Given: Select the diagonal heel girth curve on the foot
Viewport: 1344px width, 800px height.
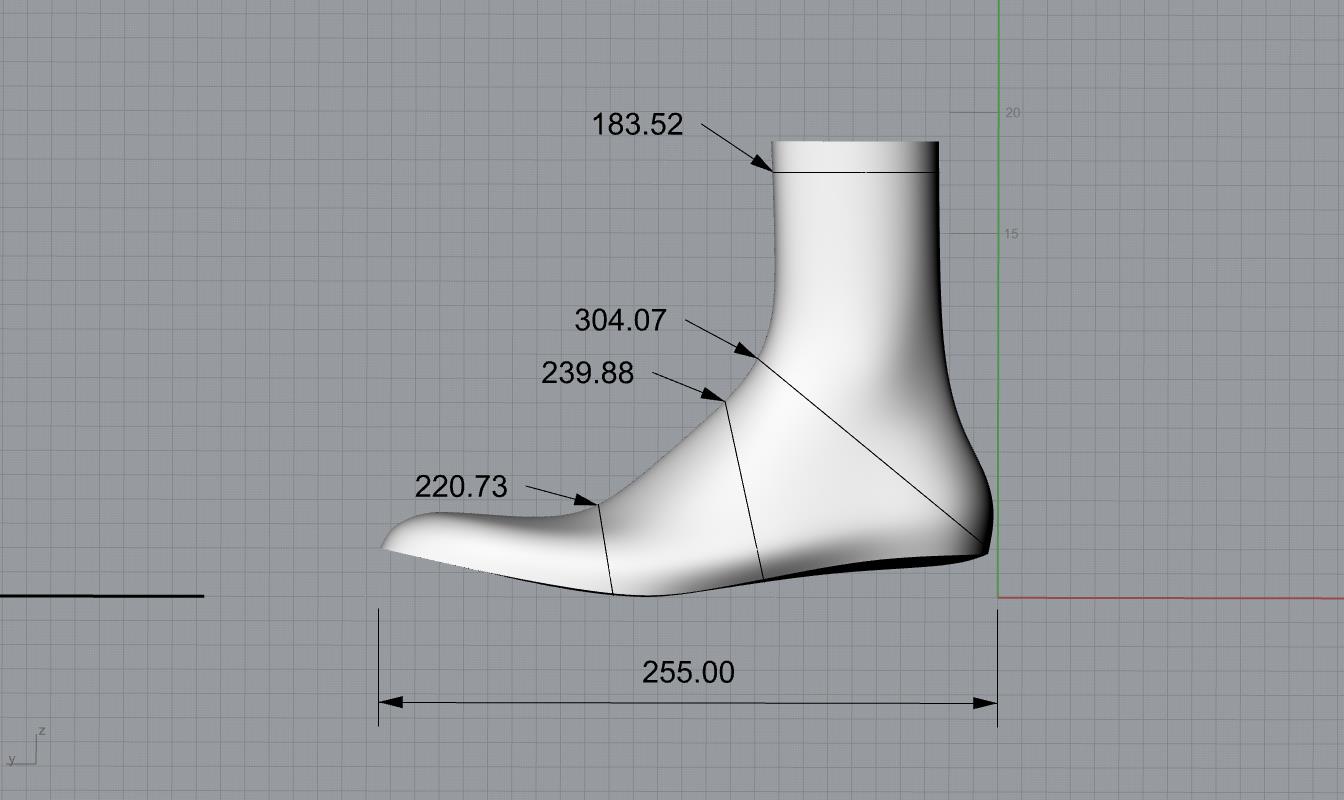Looking at the screenshot, I should (x=870, y=450).
